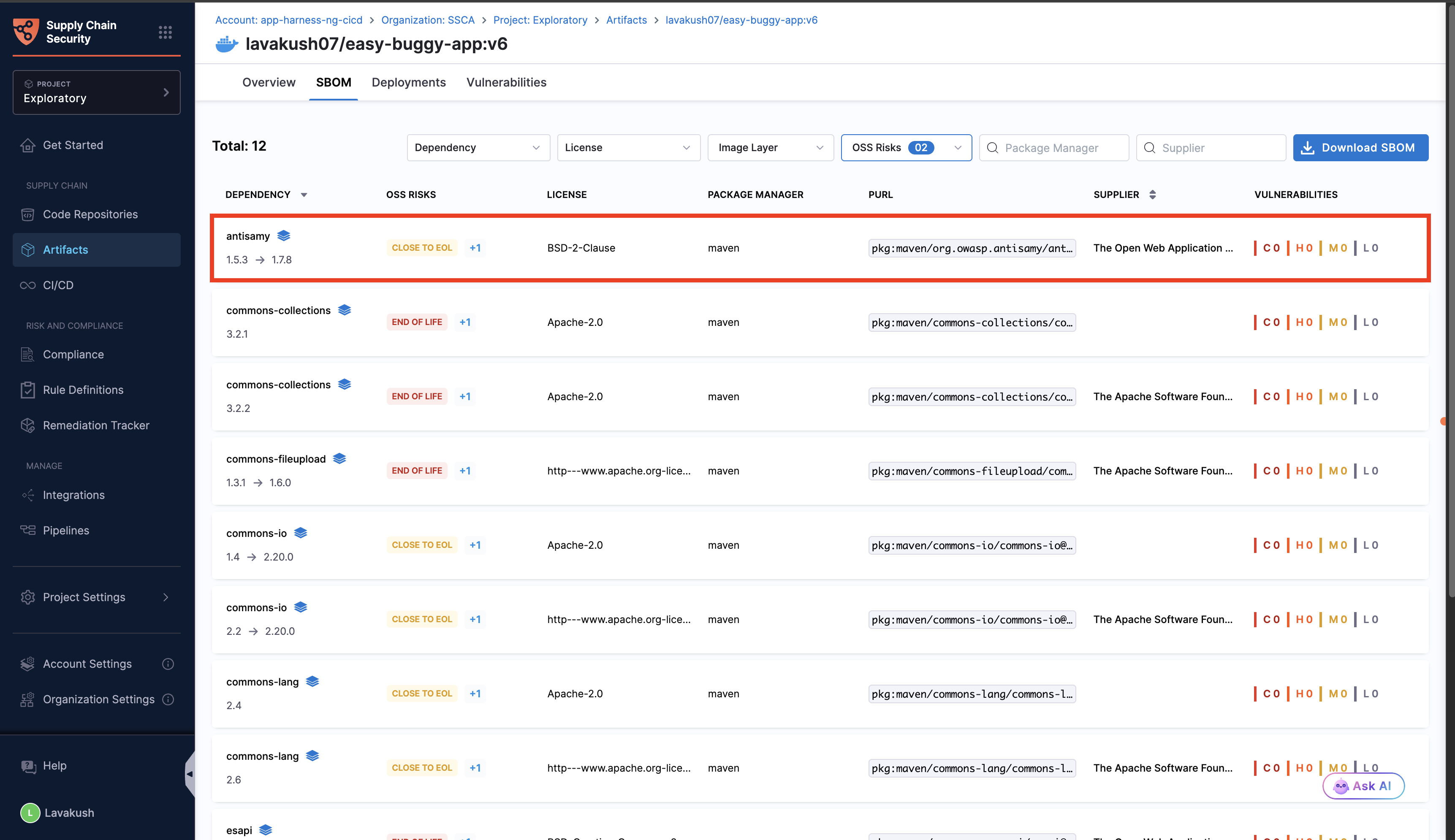Open the OSS Risks filter dropdown
This screenshot has width=1455, height=840.
coord(906,148)
